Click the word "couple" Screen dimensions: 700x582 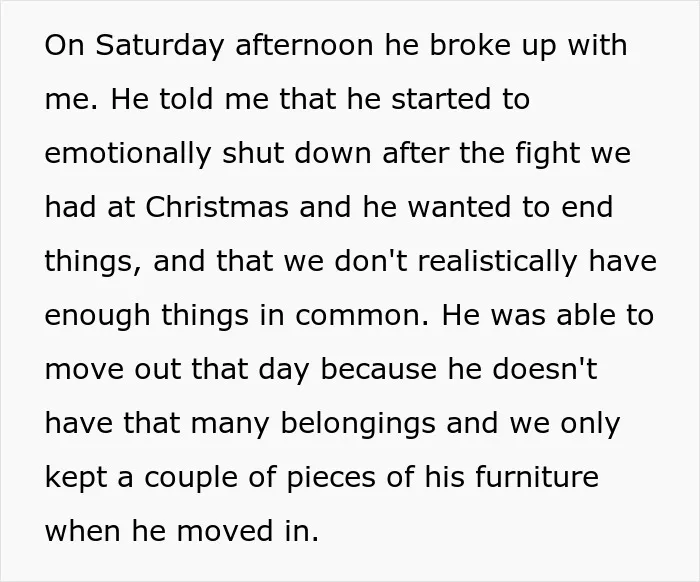point(191,478)
